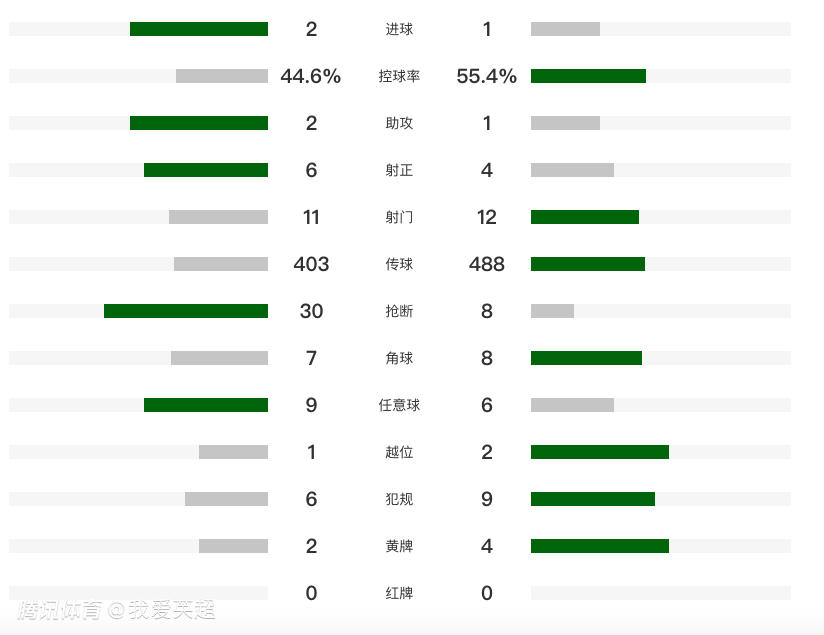Click the 任意球 row label
The image size is (824, 635).
399,405
